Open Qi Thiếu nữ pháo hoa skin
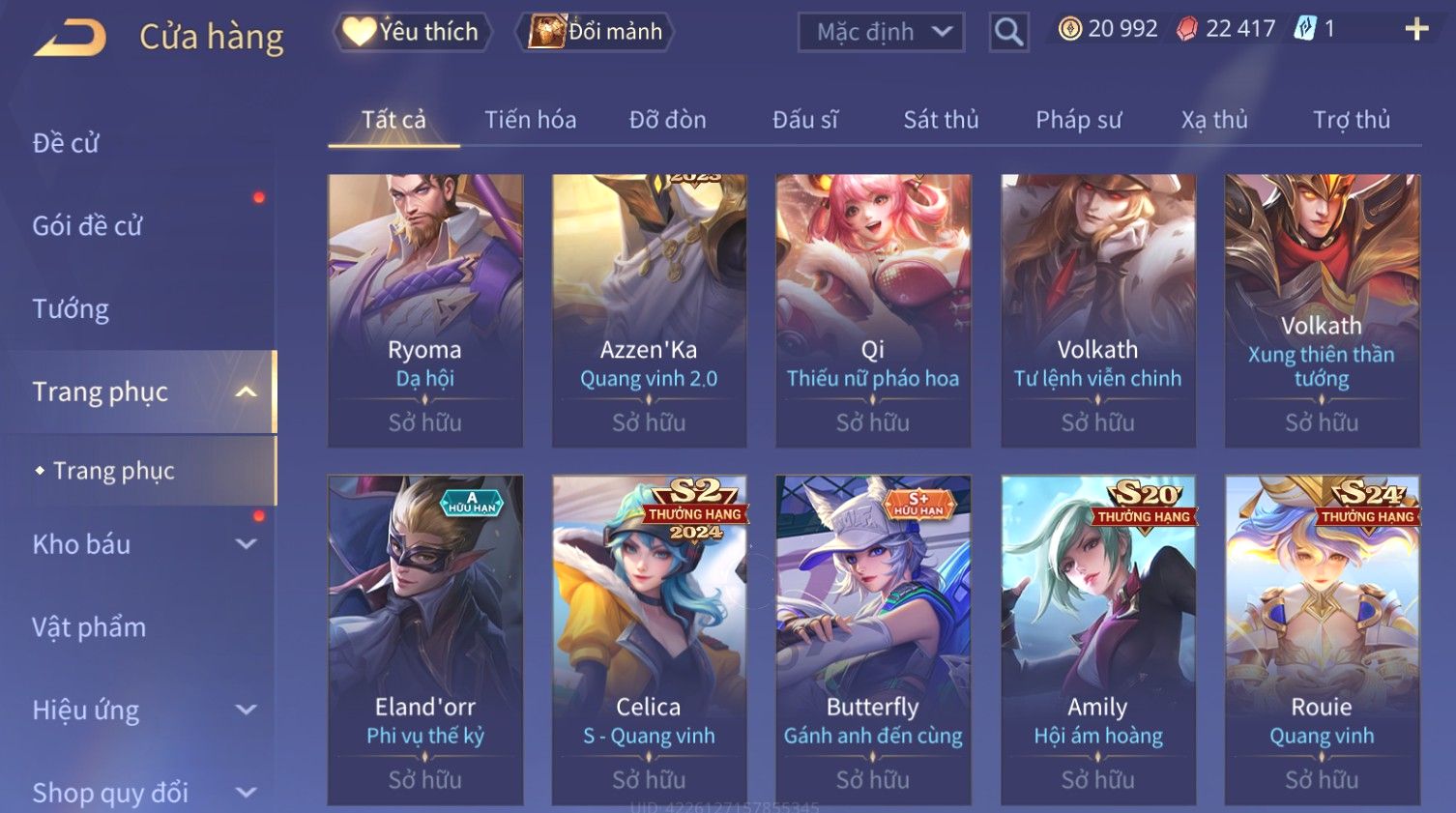The height and width of the screenshot is (813, 1456). [873, 310]
